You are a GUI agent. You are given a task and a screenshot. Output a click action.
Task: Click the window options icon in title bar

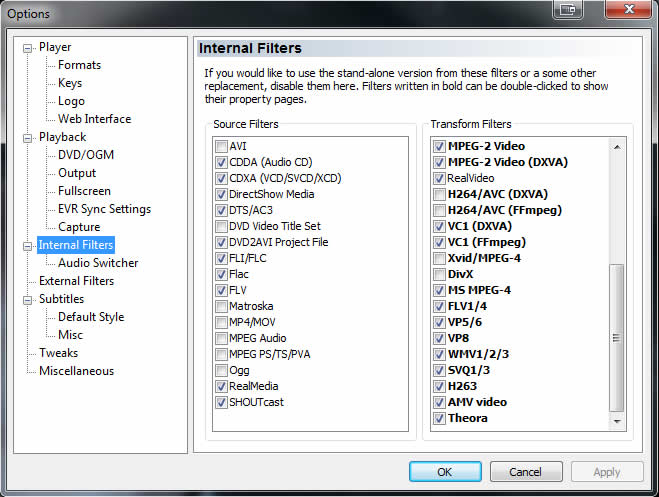tap(567, 9)
